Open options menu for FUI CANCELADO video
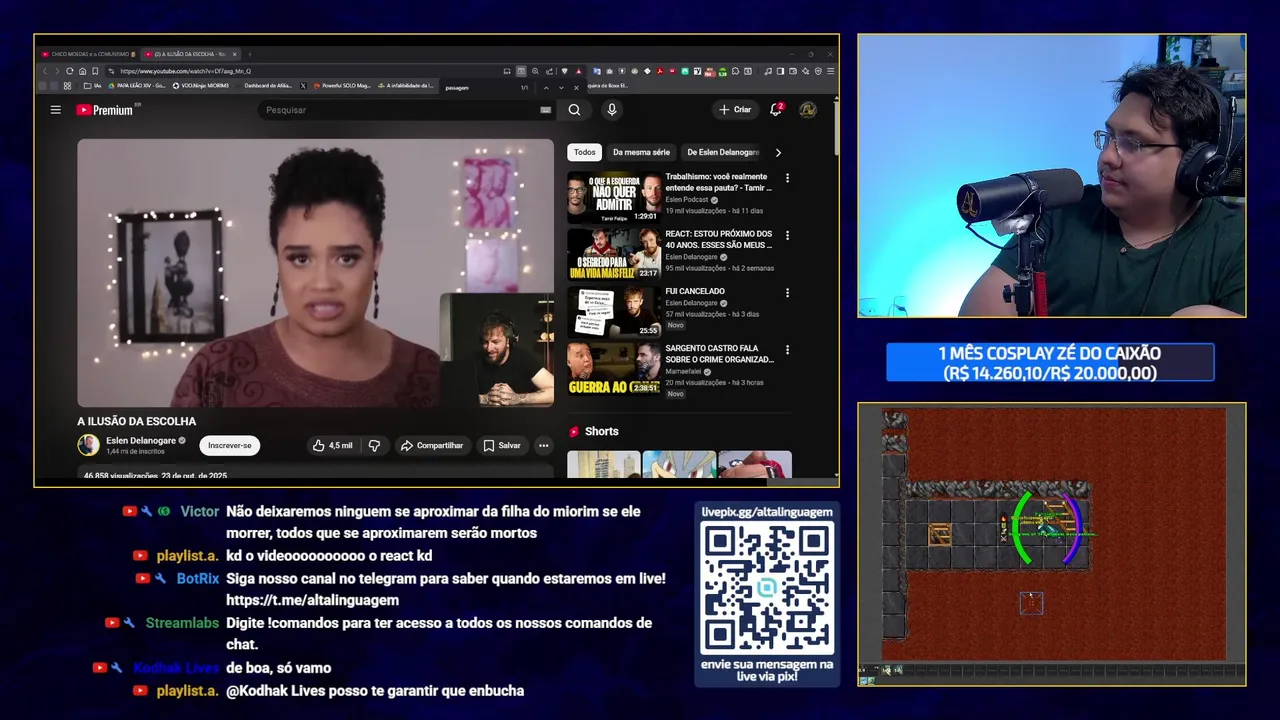Viewport: 1280px width, 720px height. (787, 293)
